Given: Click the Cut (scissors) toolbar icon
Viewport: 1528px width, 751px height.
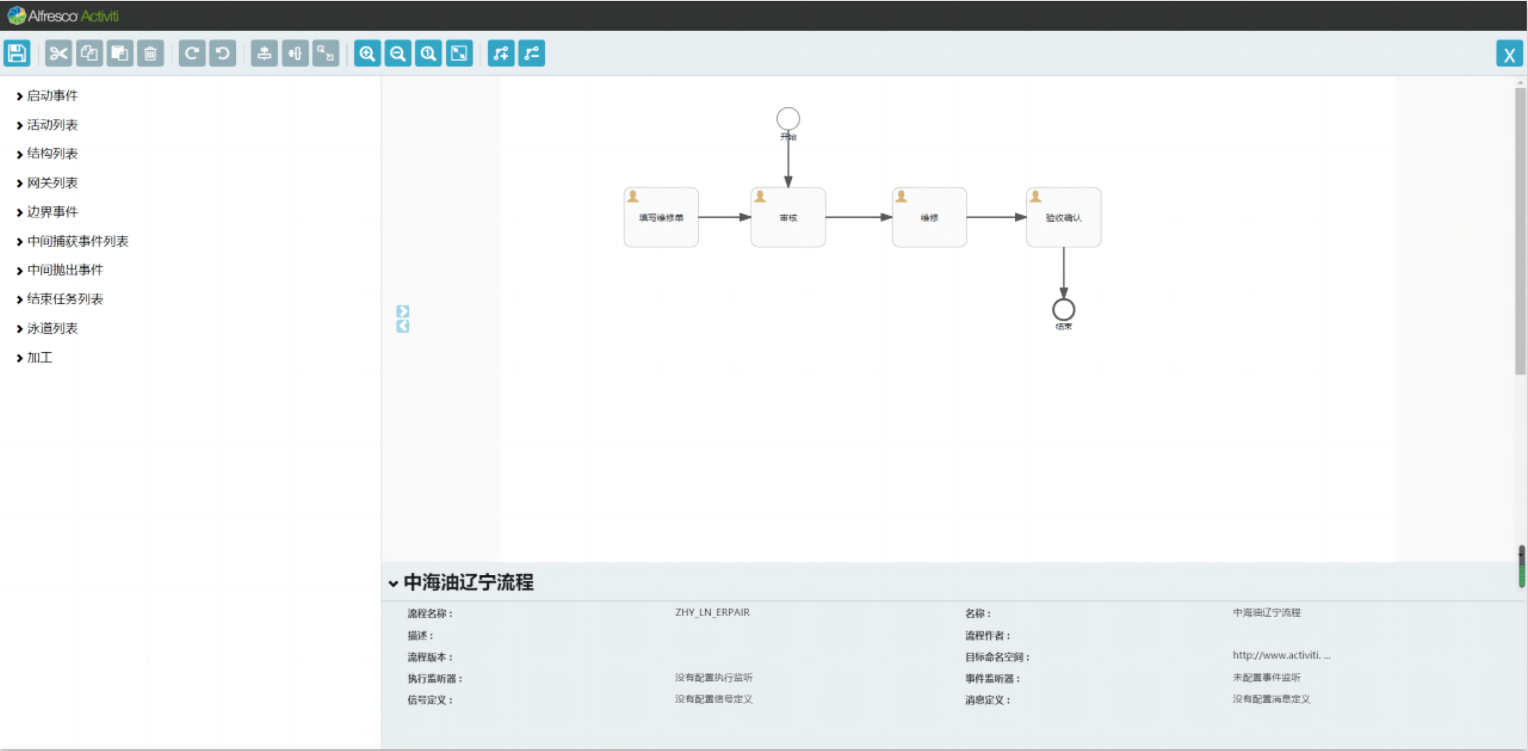Looking at the screenshot, I should (59, 54).
